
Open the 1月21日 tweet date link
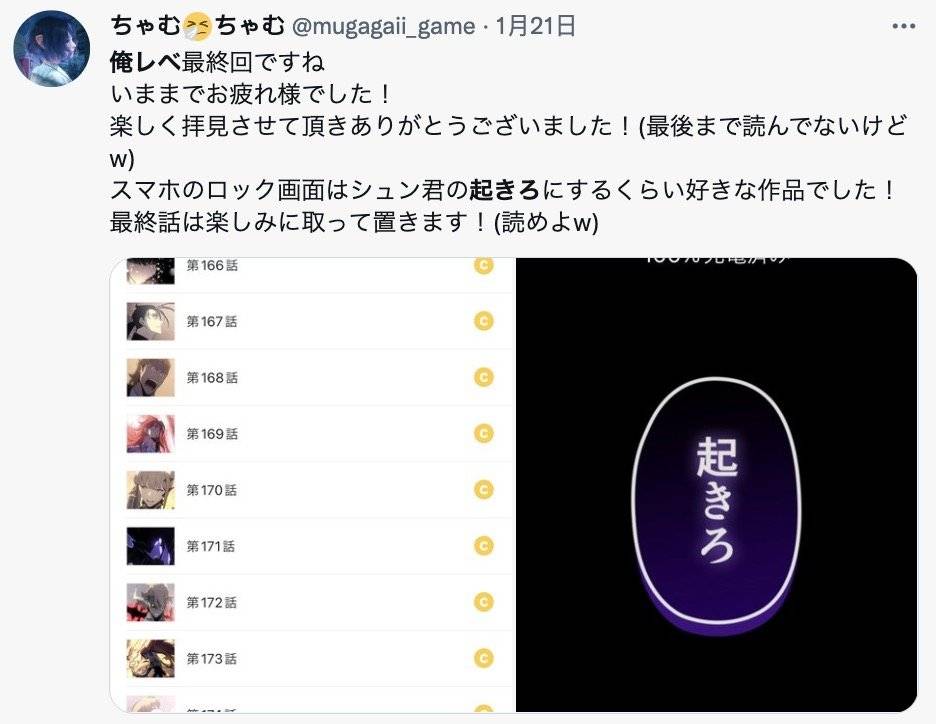tap(535, 26)
